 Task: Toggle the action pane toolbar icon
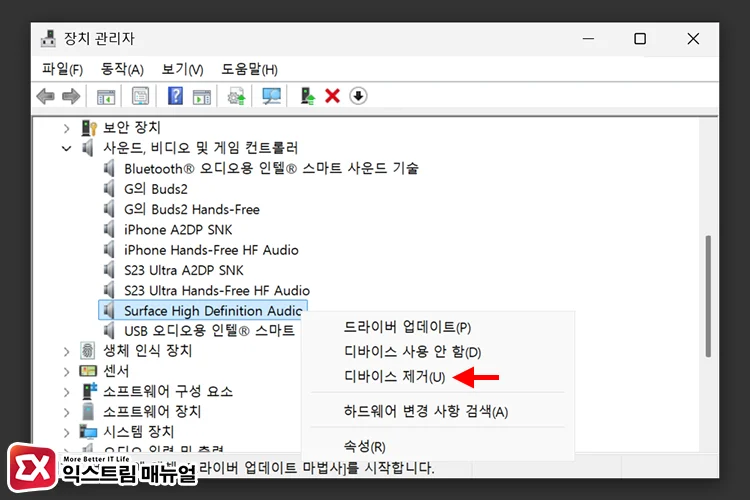coord(201,97)
